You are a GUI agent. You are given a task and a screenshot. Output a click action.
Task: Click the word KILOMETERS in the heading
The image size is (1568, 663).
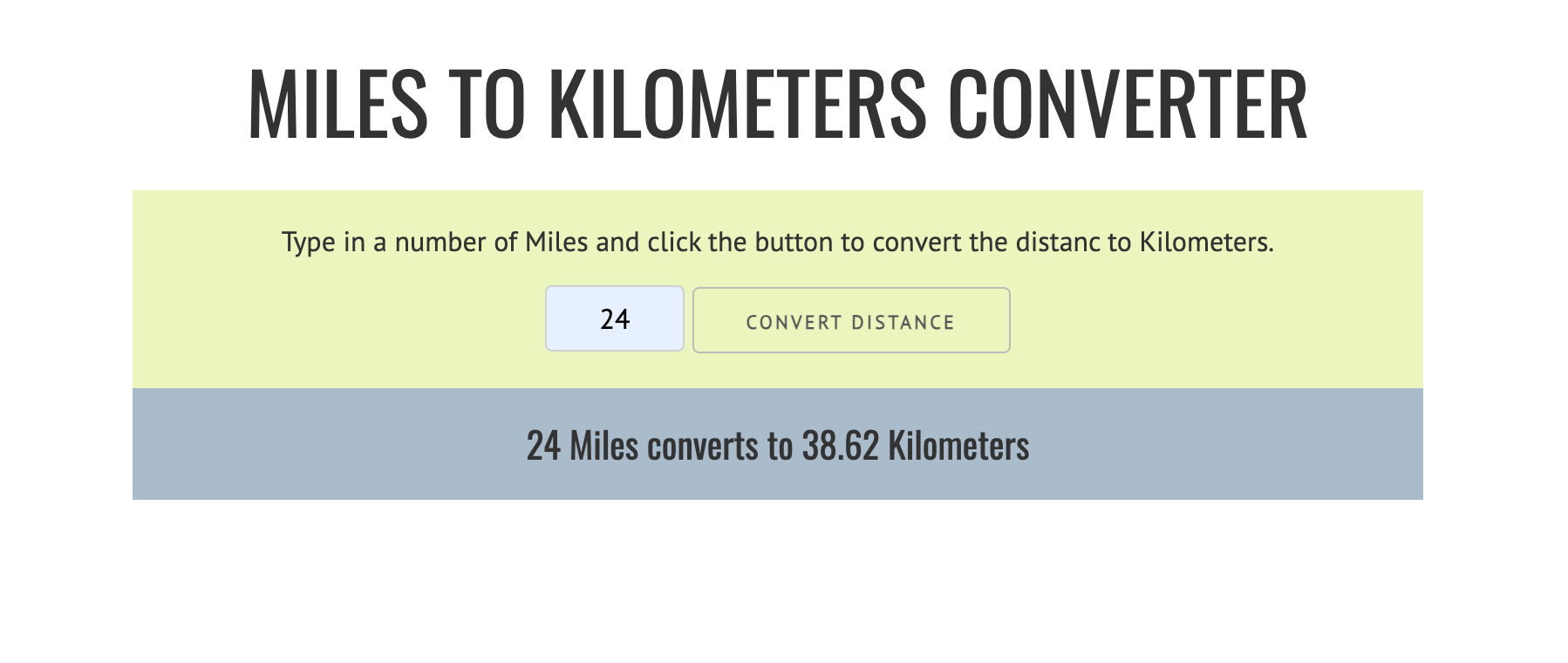point(737,104)
